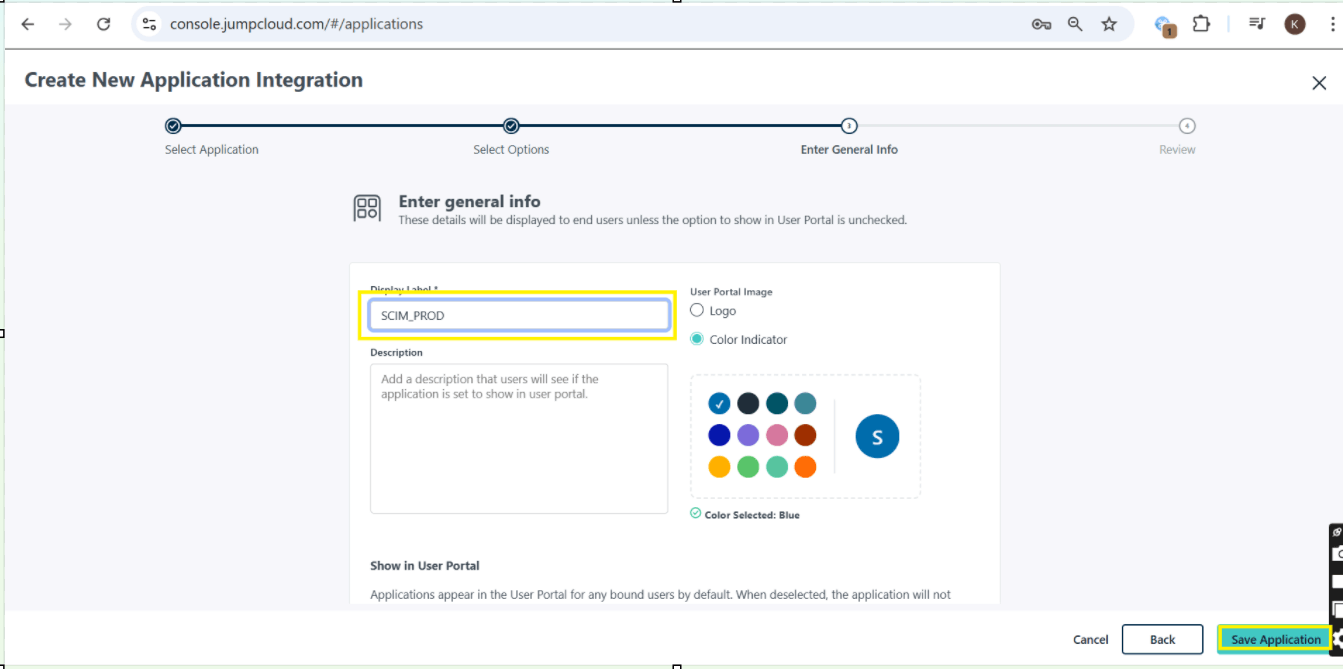
Task: Pick the orange color swatch
Action: pyautogui.click(x=805, y=467)
